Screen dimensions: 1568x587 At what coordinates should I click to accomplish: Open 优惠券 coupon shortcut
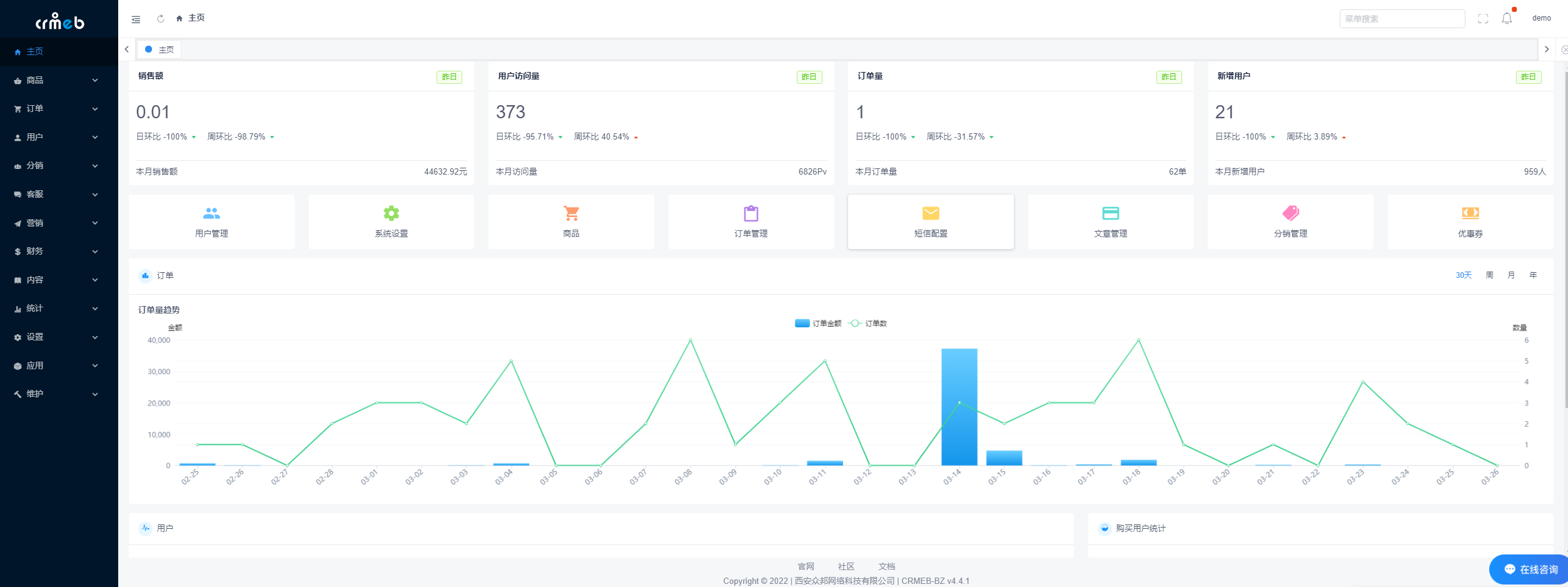click(x=1470, y=222)
